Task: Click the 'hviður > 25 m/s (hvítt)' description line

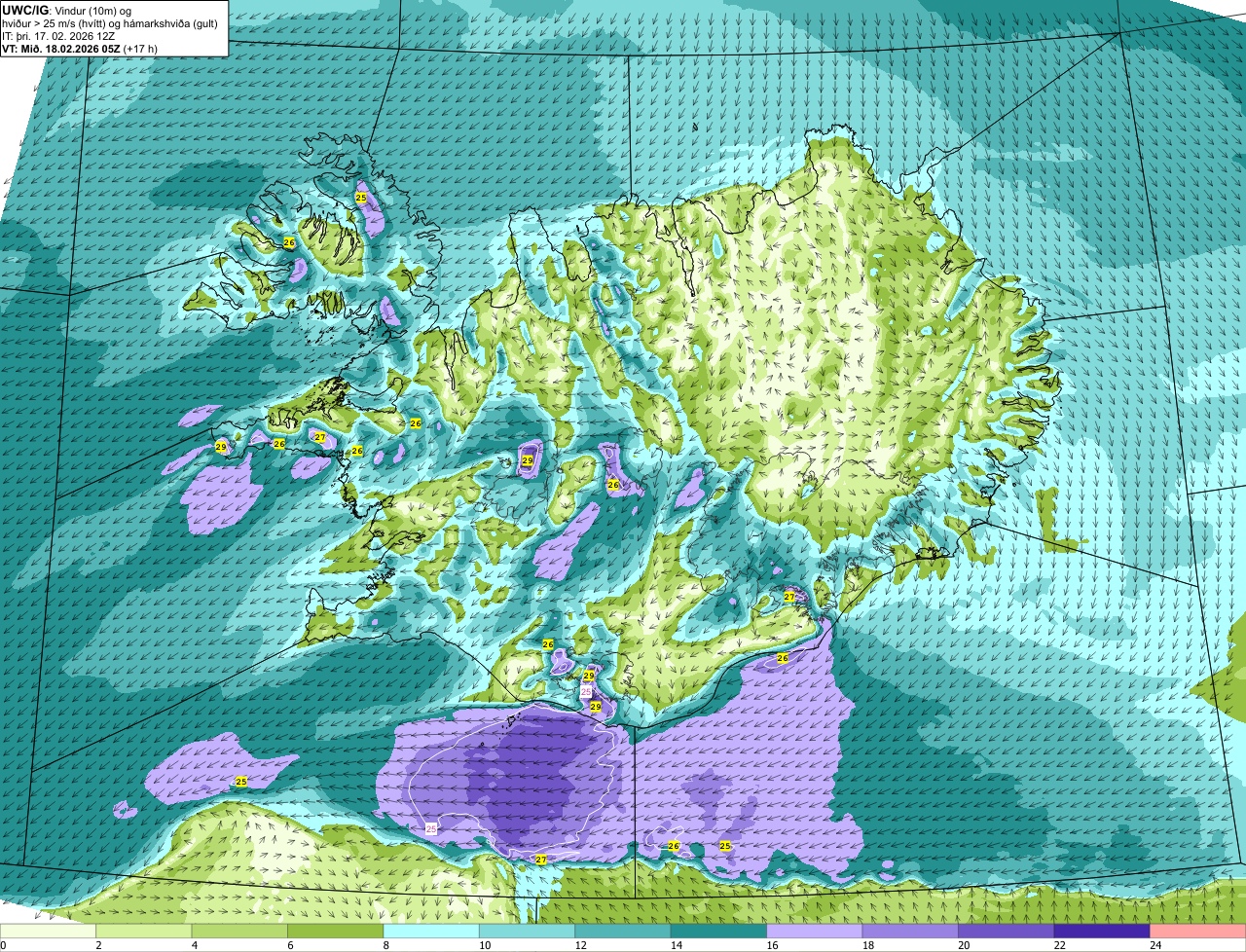Action: (x=112, y=22)
